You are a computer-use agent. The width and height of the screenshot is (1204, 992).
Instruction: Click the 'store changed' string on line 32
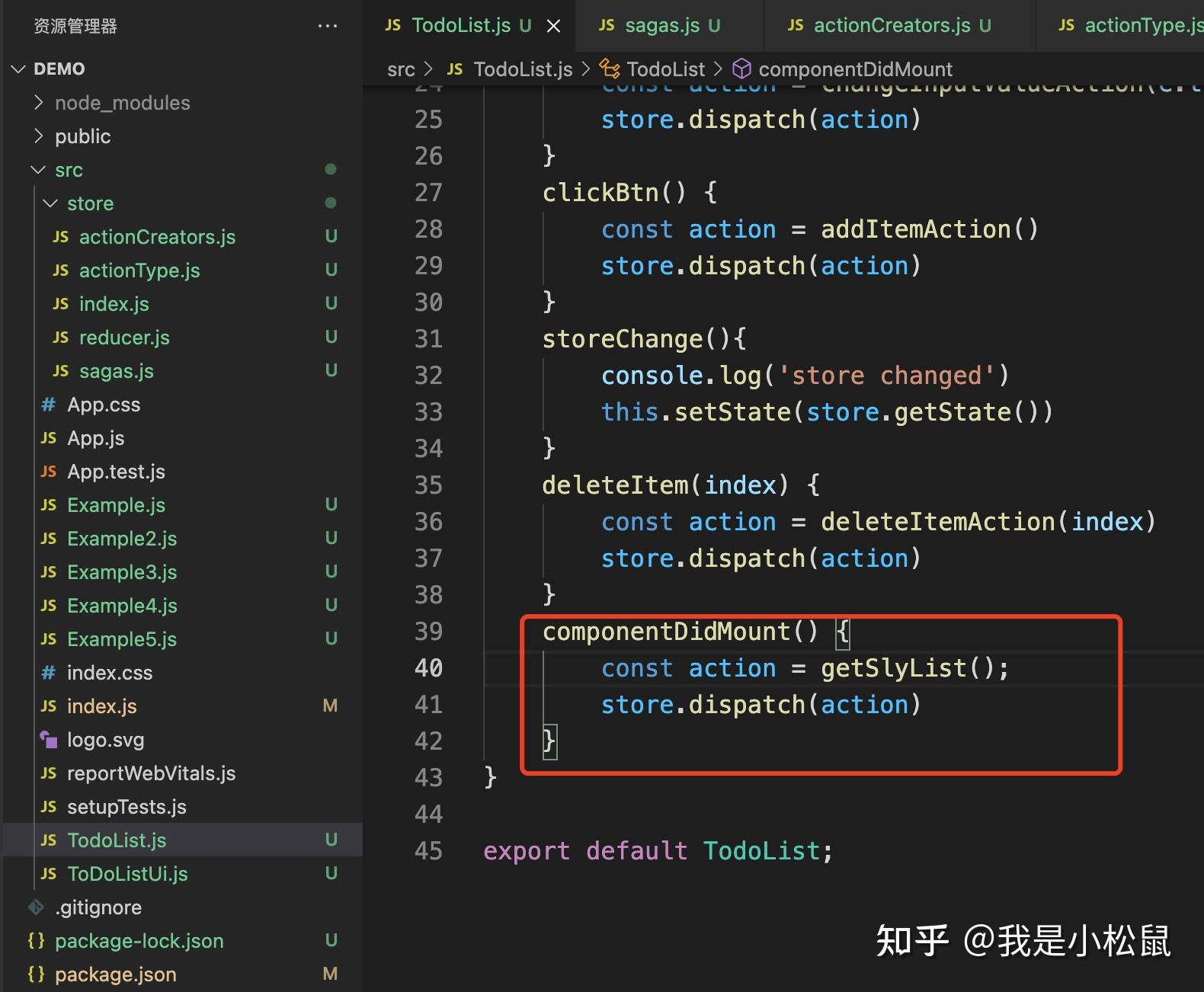885,376
